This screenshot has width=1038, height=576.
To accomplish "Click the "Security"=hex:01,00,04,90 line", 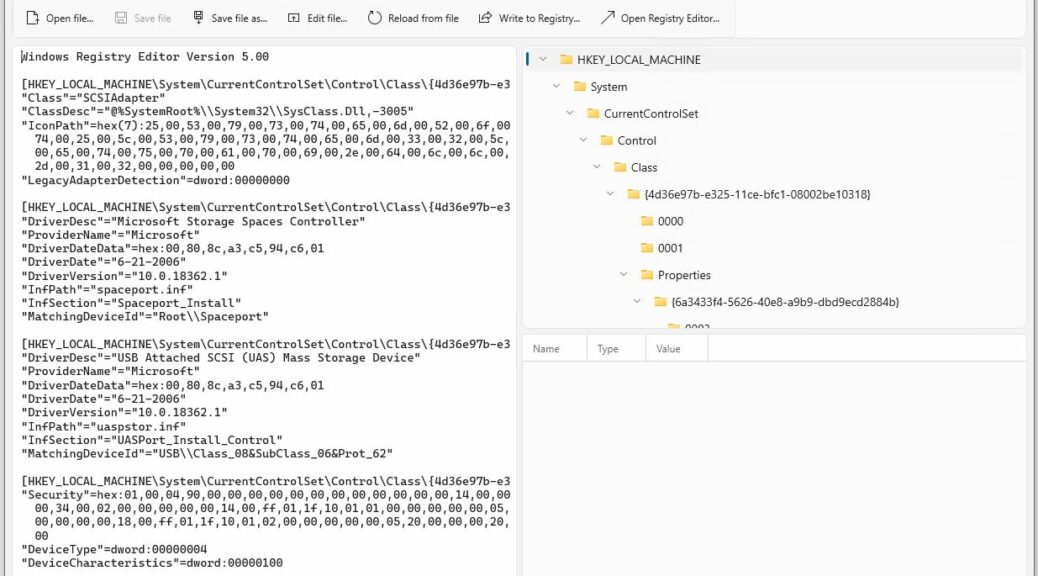I will click(265, 495).
